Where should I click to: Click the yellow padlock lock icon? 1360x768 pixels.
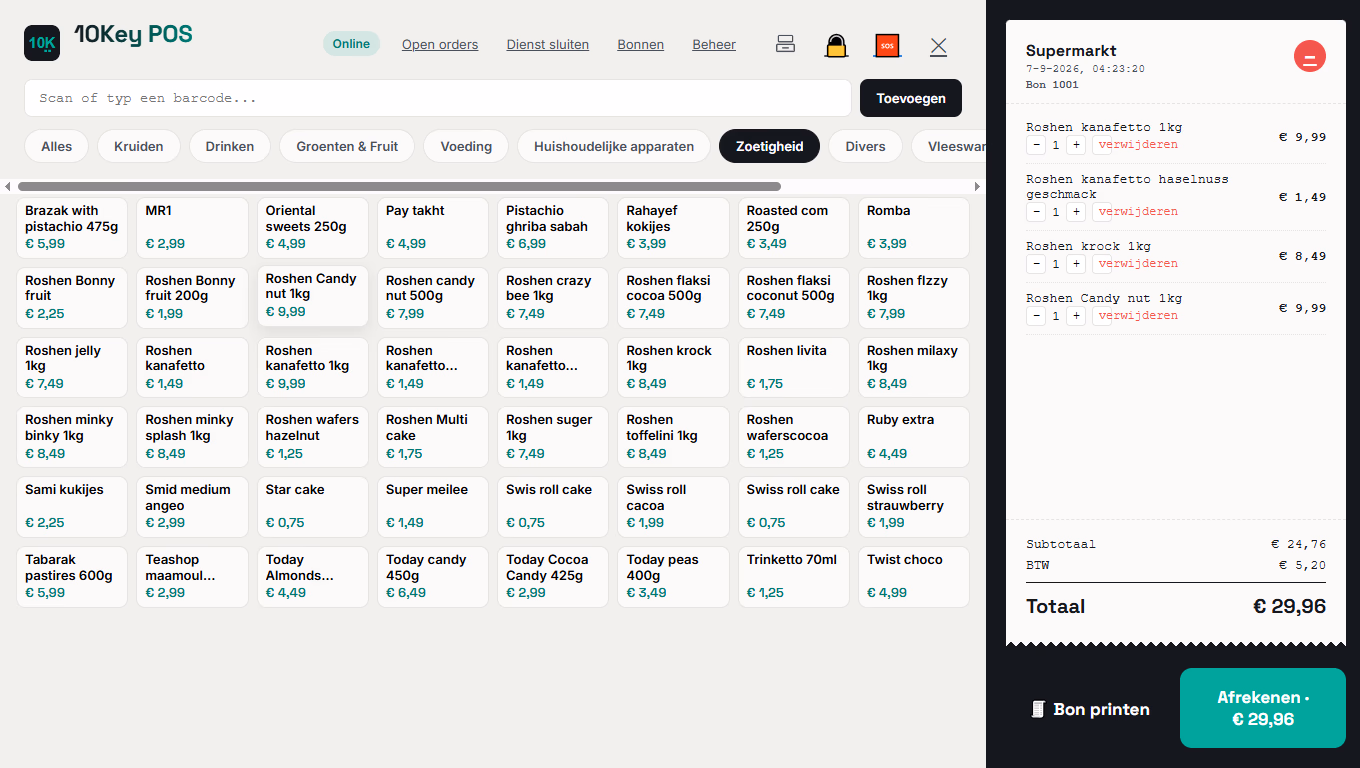[836, 45]
